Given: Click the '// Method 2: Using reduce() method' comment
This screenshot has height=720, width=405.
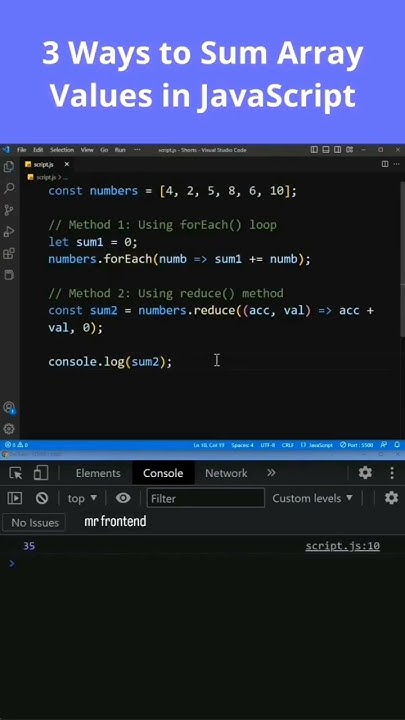Looking at the screenshot, I should 166,293.
